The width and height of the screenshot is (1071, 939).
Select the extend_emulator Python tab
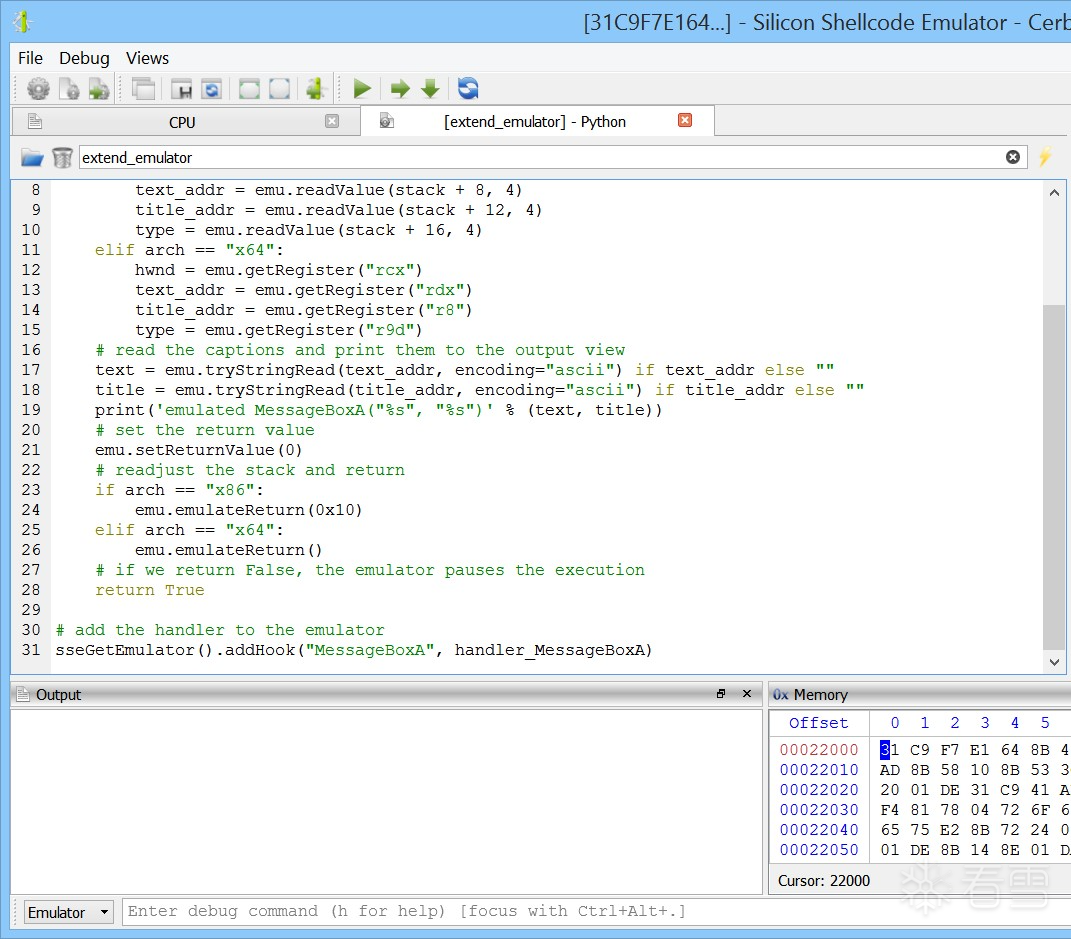tap(537, 122)
